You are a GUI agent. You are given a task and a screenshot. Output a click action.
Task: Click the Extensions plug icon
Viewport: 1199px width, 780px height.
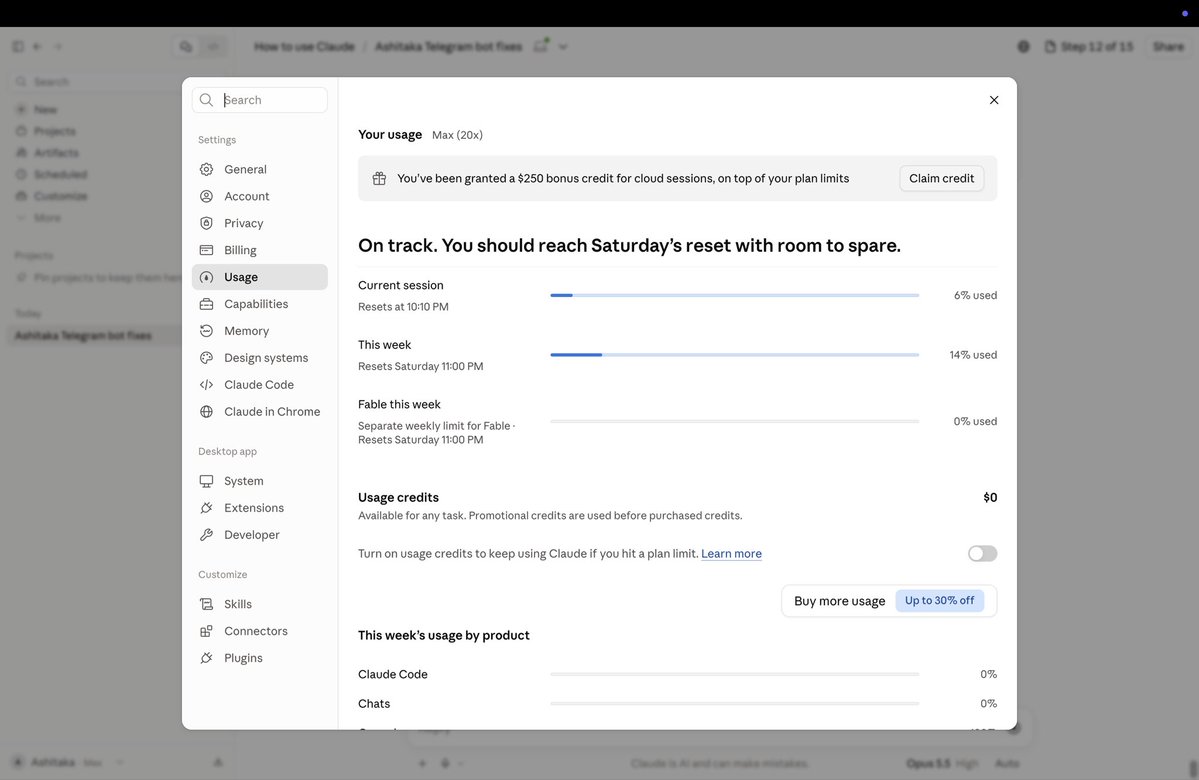[206, 508]
